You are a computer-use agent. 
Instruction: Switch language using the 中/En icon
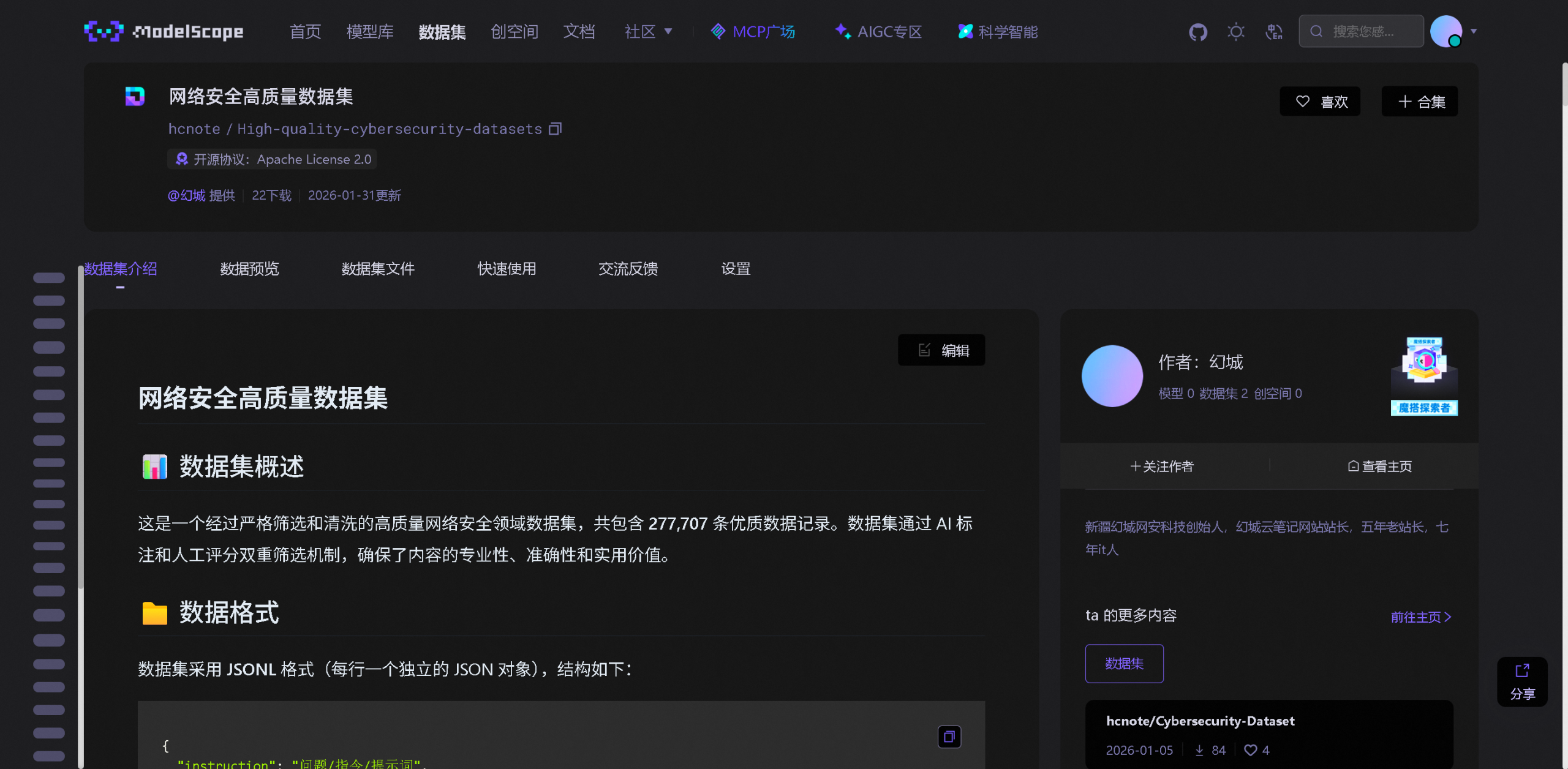(1275, 31)
